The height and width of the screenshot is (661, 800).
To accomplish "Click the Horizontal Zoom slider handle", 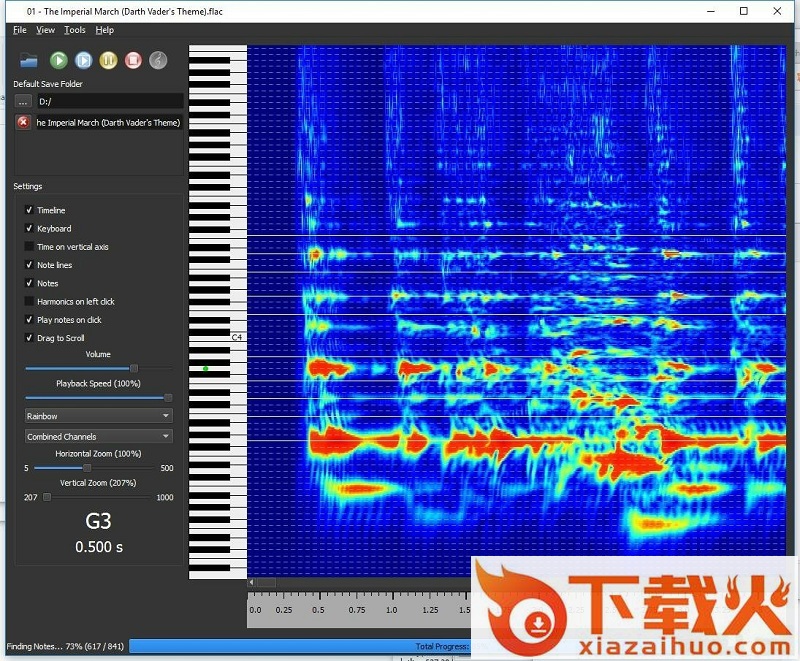I will 87,468.
